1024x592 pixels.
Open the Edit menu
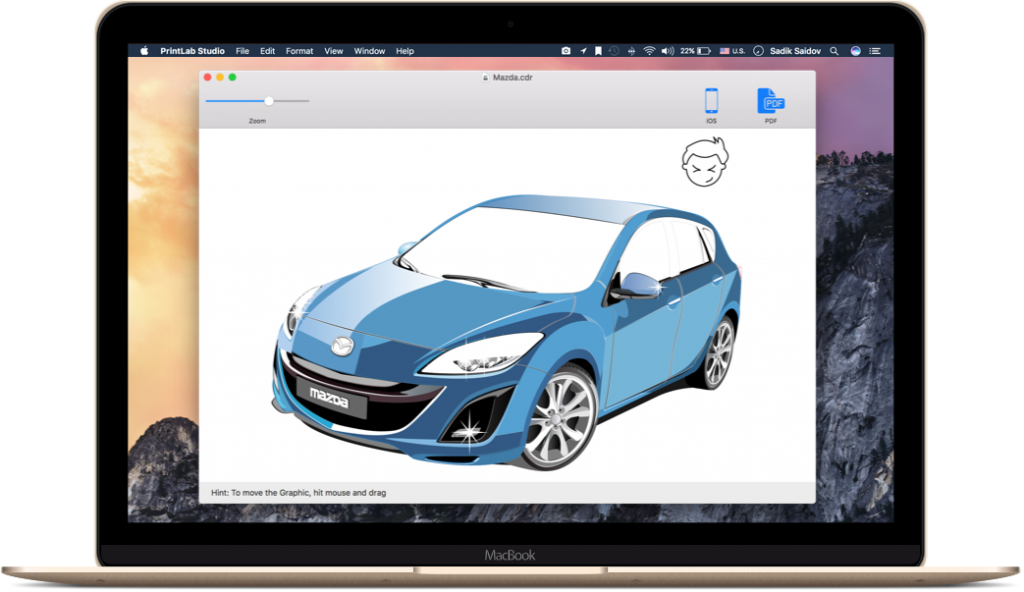click(267, 50)
